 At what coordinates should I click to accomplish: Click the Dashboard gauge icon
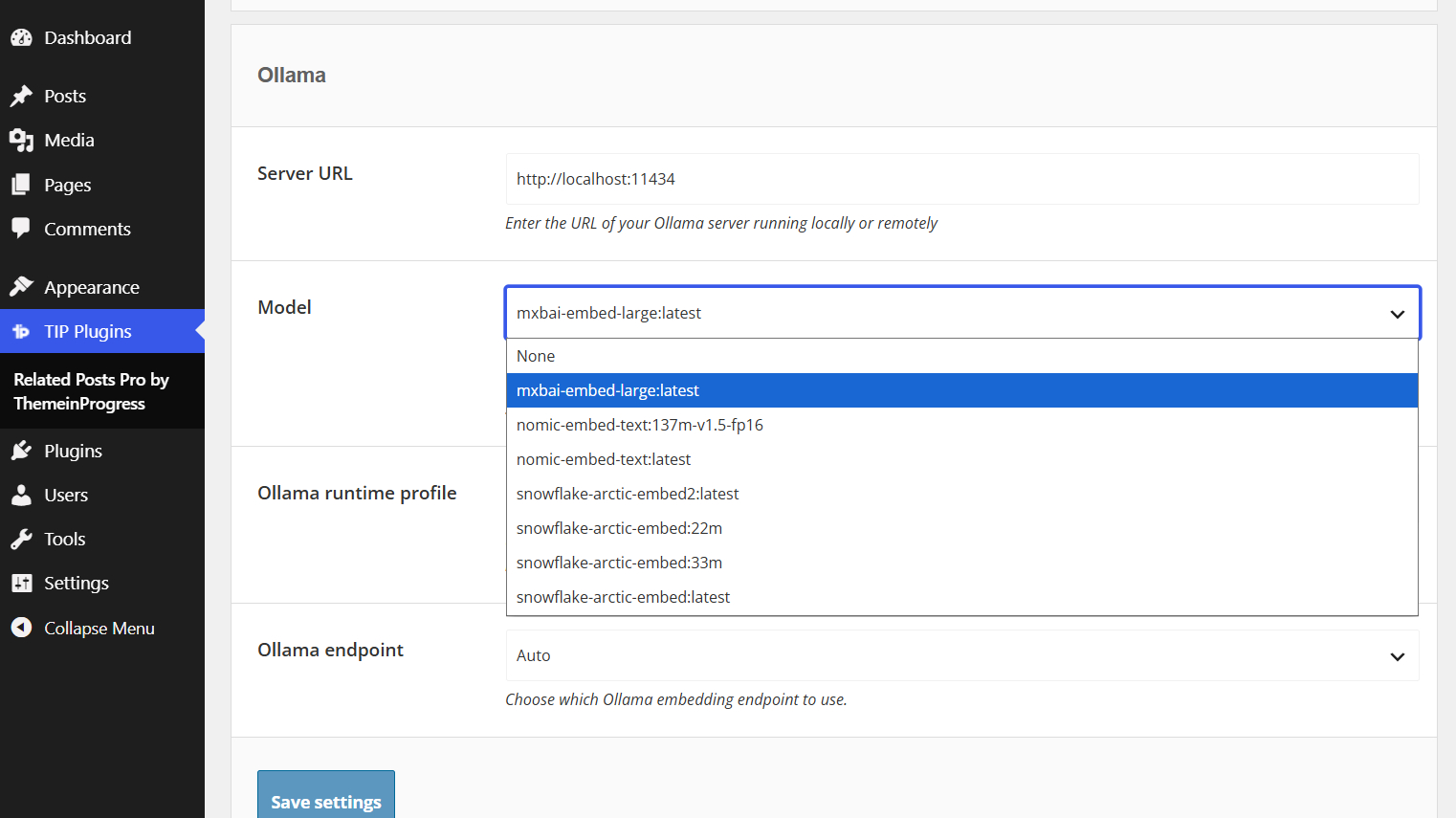(x=21, y=38)
